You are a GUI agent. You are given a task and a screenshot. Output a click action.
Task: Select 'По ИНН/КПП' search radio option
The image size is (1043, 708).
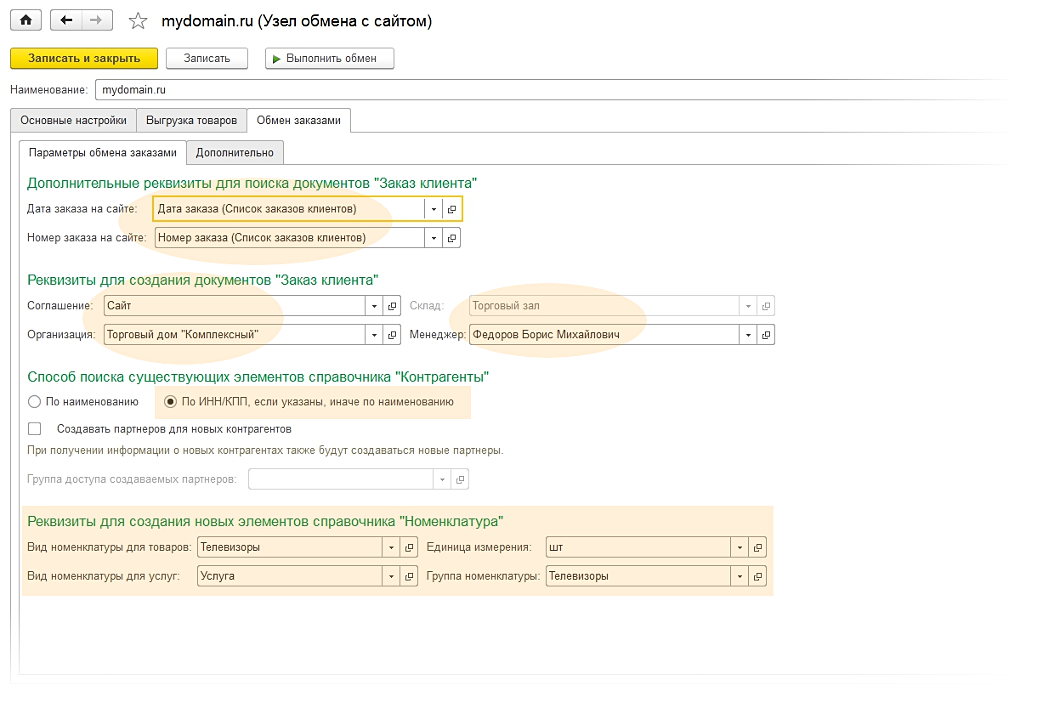coord(170,402)
